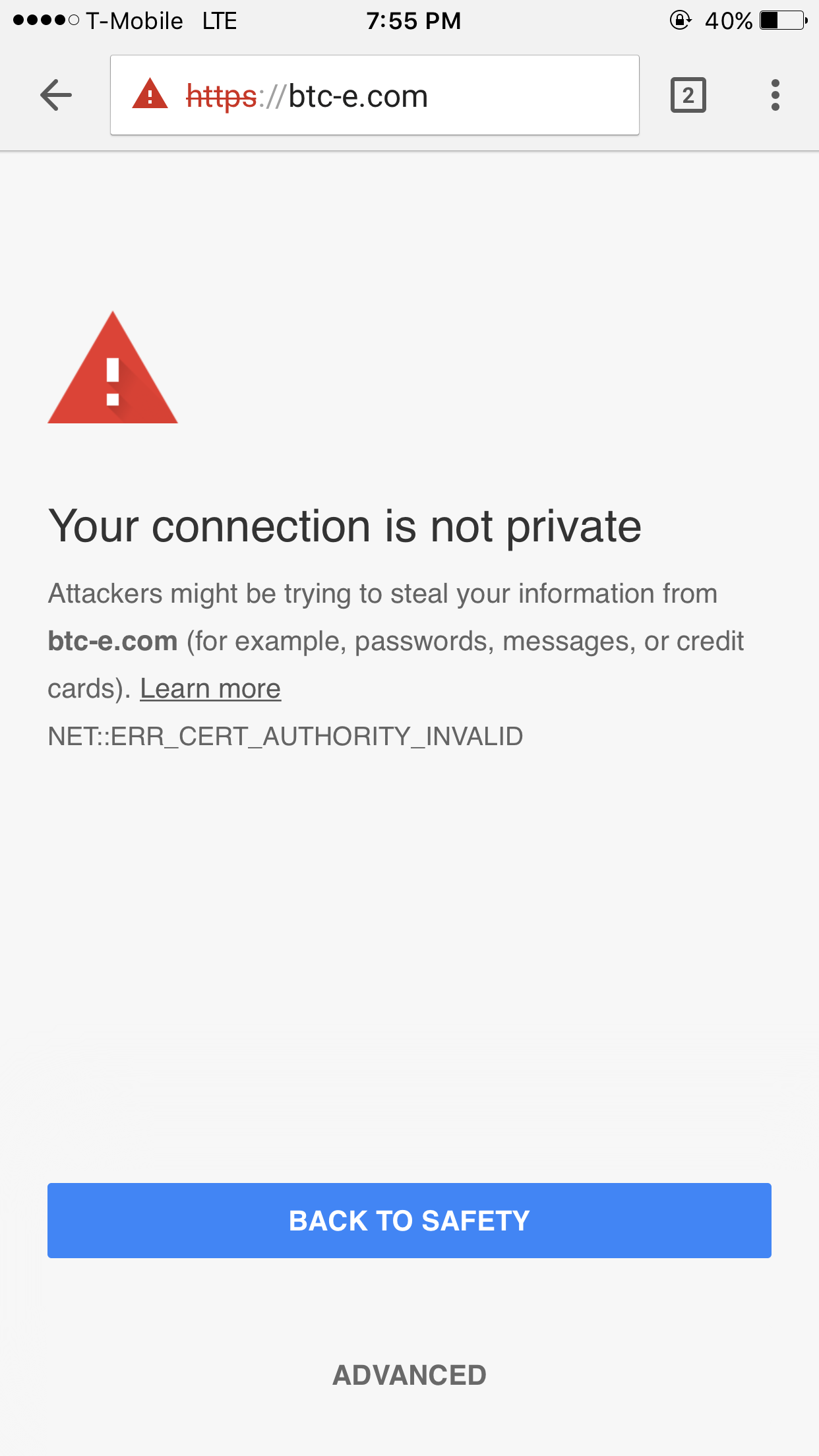Open the Learn more link
This screenshot has height=1456, width=819.
click(x=210, y=689)
